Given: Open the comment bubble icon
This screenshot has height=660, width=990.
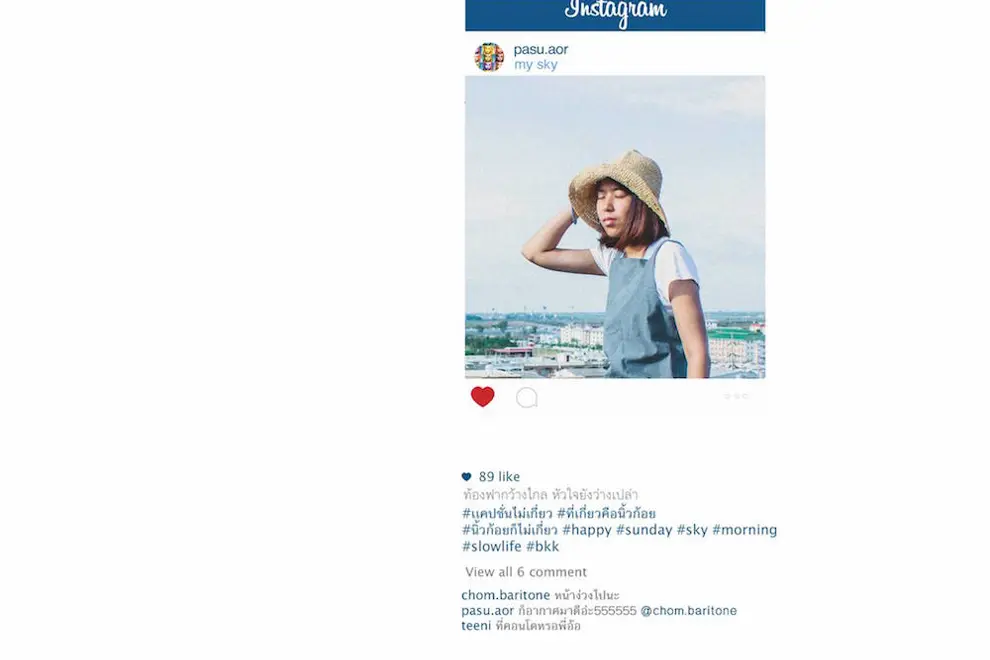Looking at the screenshot, I should tap(527, 398).
